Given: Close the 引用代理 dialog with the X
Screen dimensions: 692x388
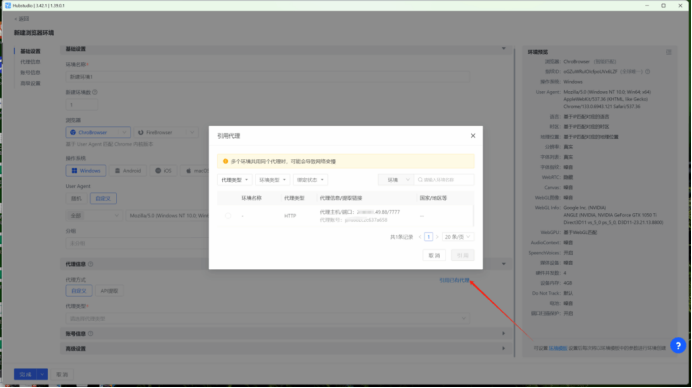Looking at the screenshot, I should [473, 136].
